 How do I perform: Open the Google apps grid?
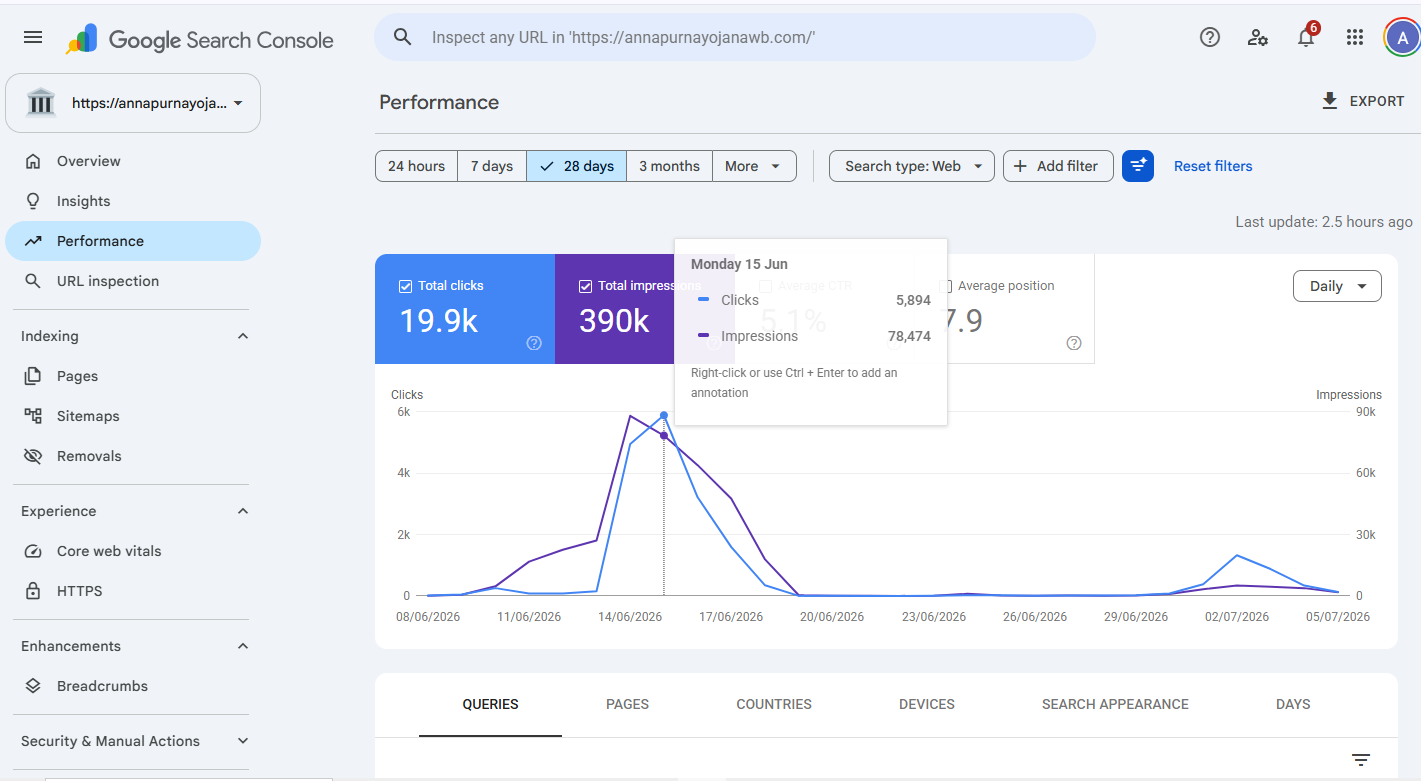(x=1355, y=37)
